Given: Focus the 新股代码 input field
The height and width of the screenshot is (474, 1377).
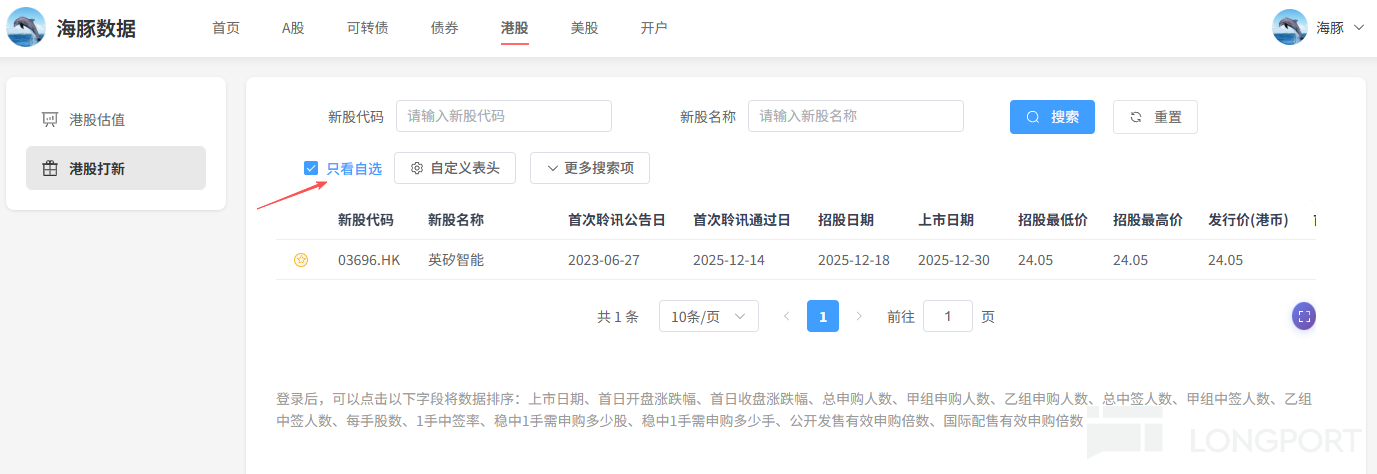Looking at the screenshot, I should (504, 116).
